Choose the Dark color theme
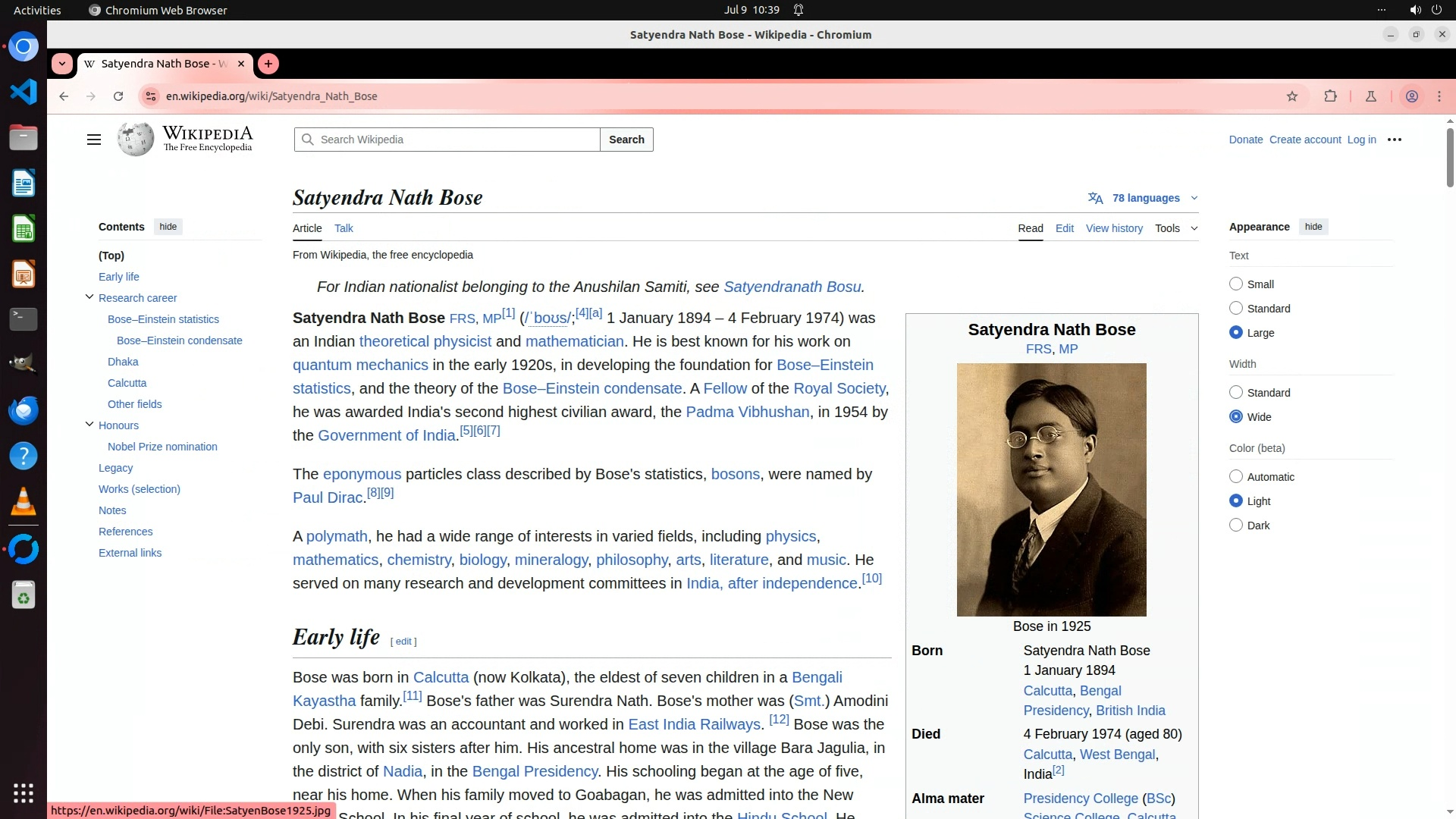Image resolution: width=1456 pixels, height=819 pixels. 1236,526
